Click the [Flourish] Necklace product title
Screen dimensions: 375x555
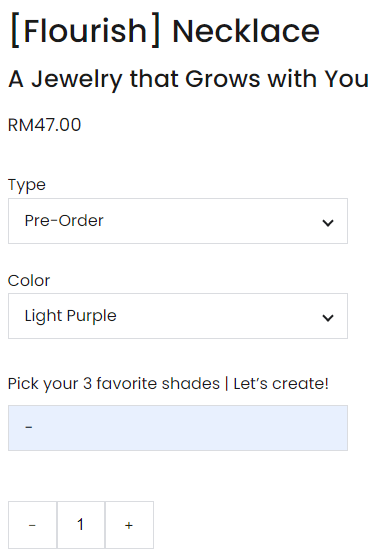pyautogui.click(x=165, y=31)
